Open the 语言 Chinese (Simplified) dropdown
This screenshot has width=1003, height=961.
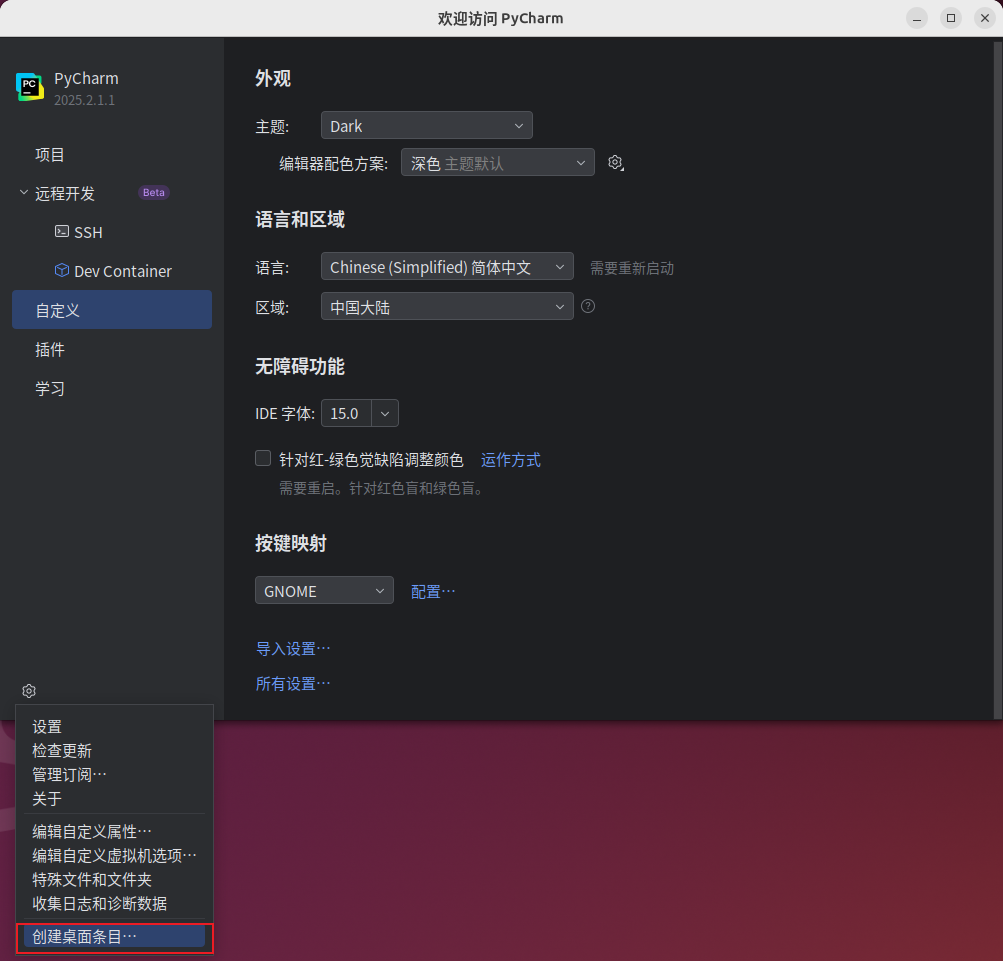point(447,267)
